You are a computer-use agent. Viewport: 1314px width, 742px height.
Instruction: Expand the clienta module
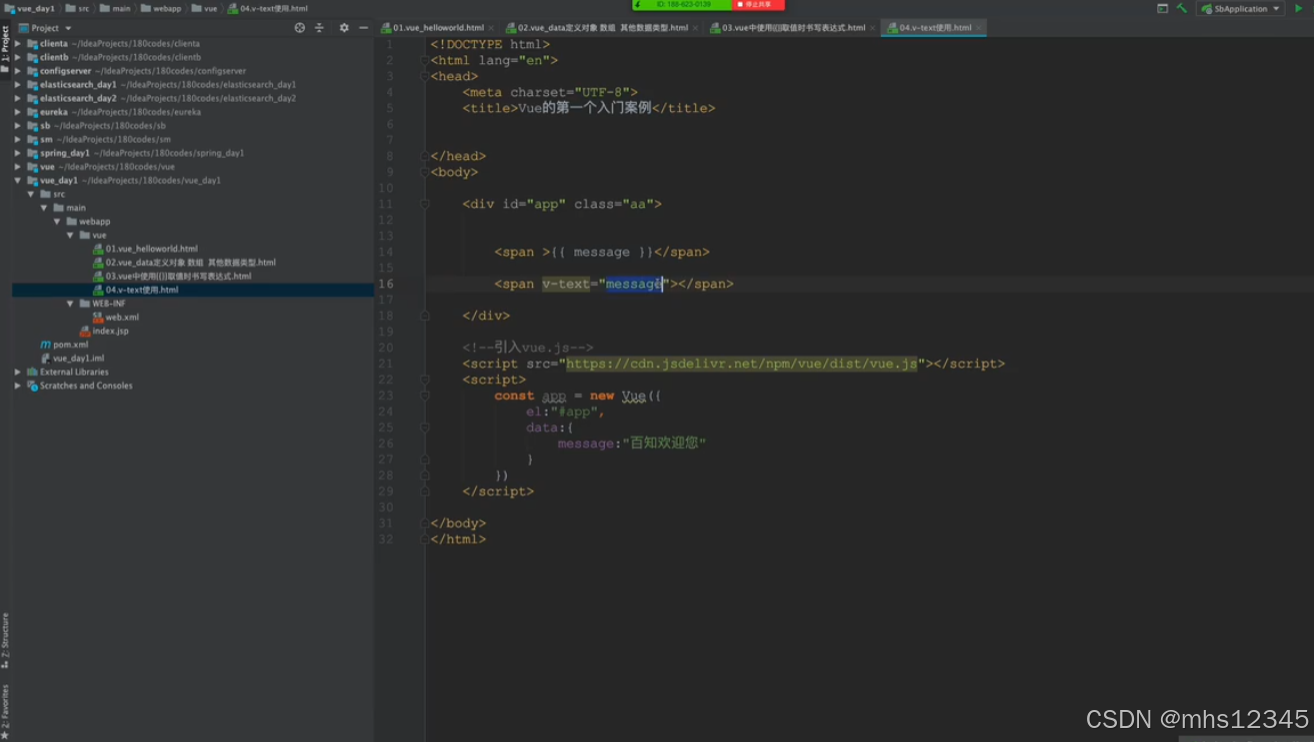18,44
